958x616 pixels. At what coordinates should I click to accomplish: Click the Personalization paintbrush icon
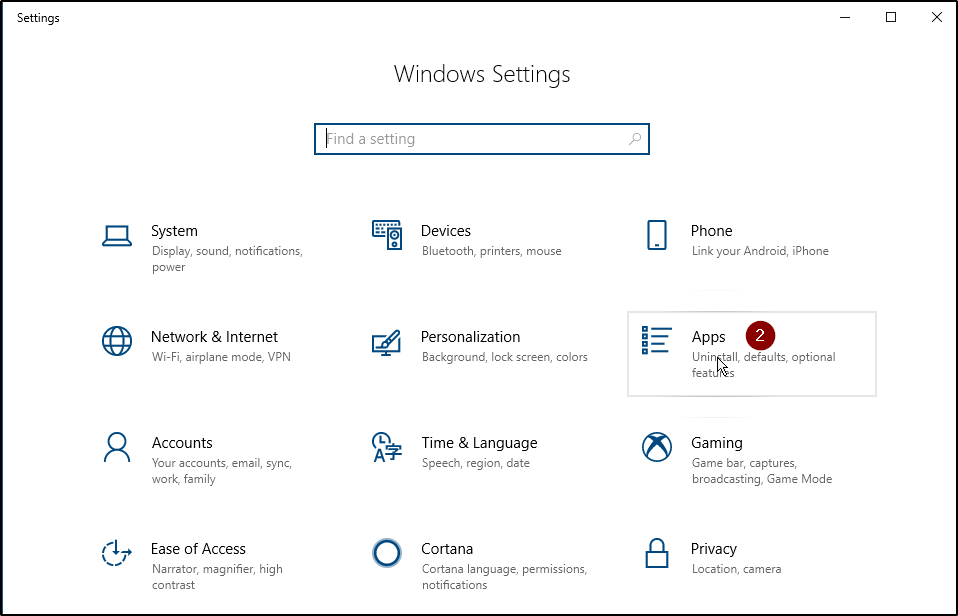click(x=387, y=342)
